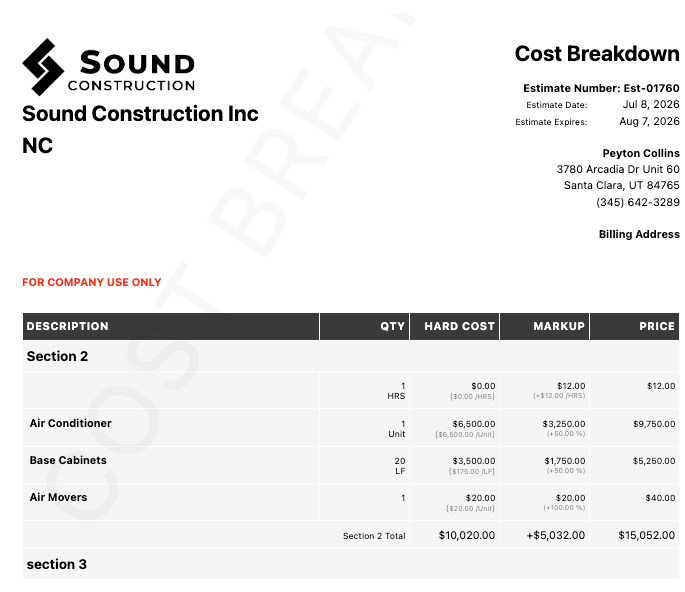Click the red FOR COMPANY USE ONLY notice
Image resolution: width=685 pixels, height=592 pixels.
[x=92, y=283]
